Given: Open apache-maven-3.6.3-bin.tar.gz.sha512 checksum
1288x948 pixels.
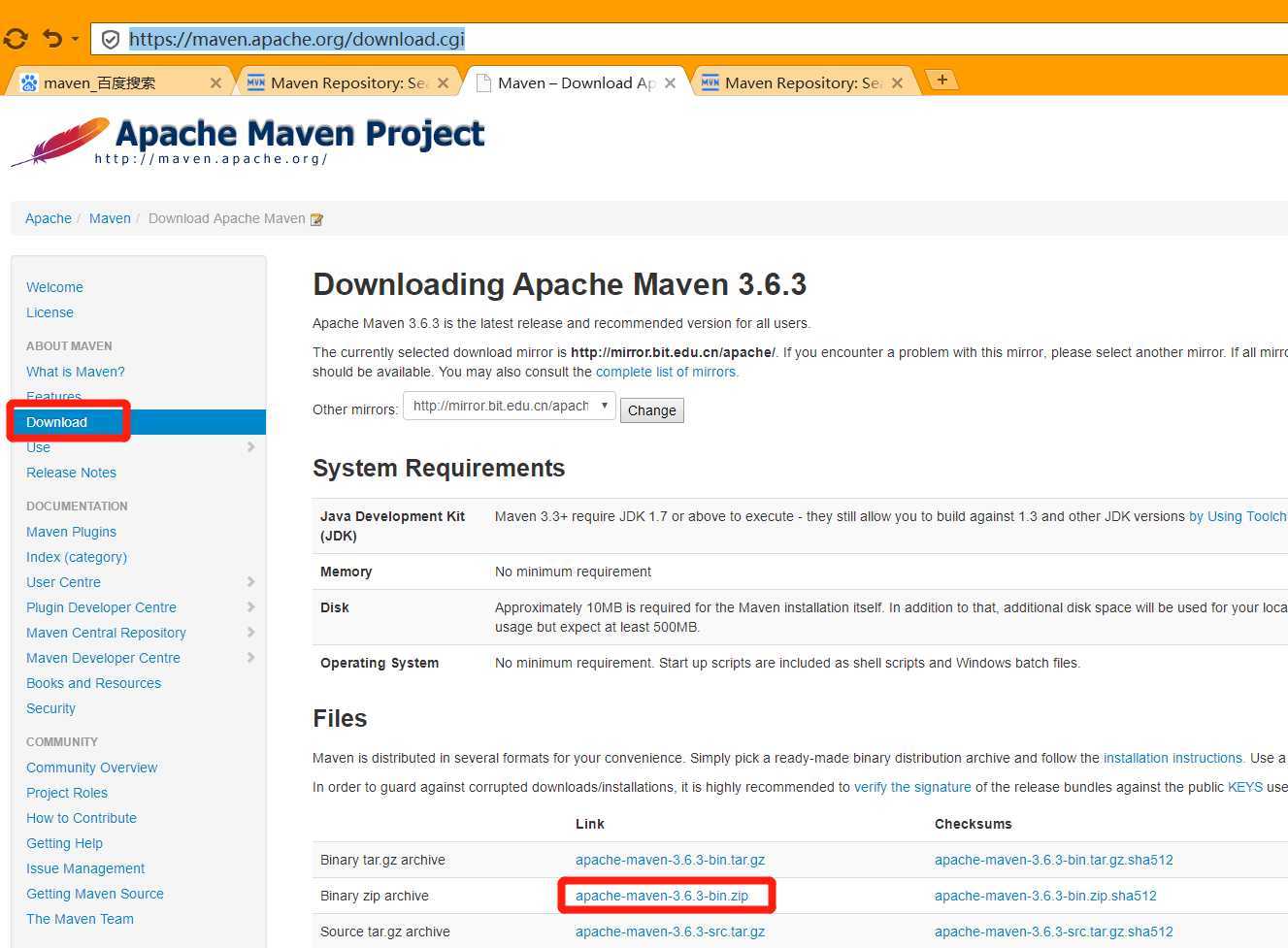Looking at the screenshot, I should coord(1054,860).
